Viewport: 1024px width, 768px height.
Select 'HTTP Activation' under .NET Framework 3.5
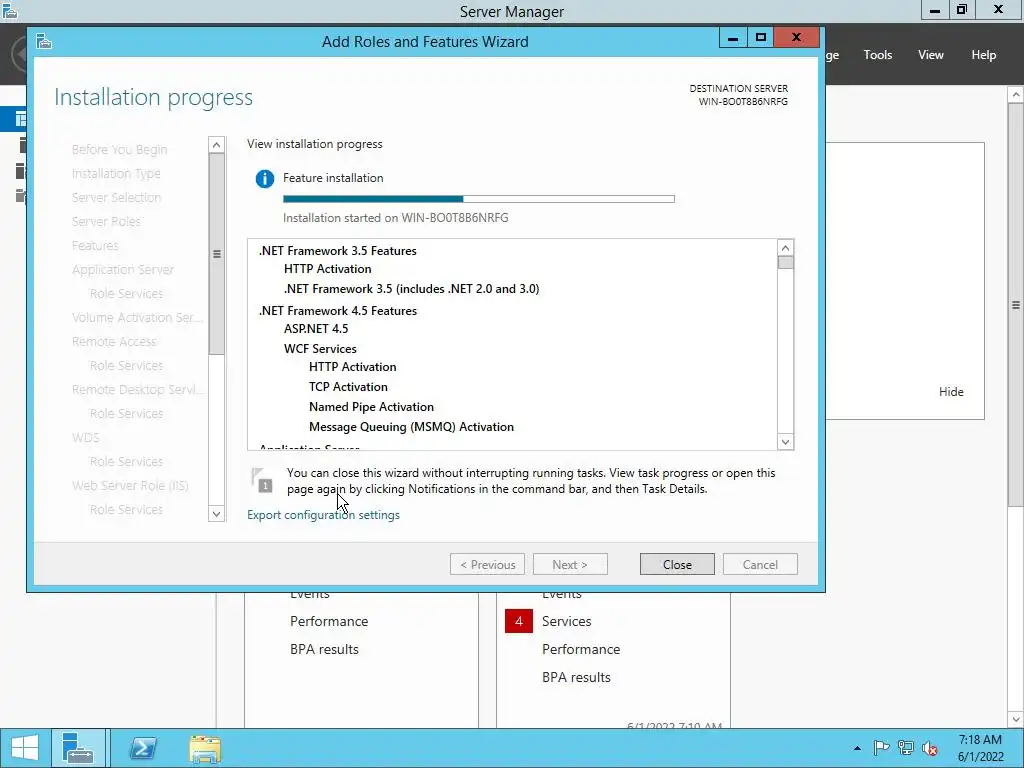tap(327, 268)
